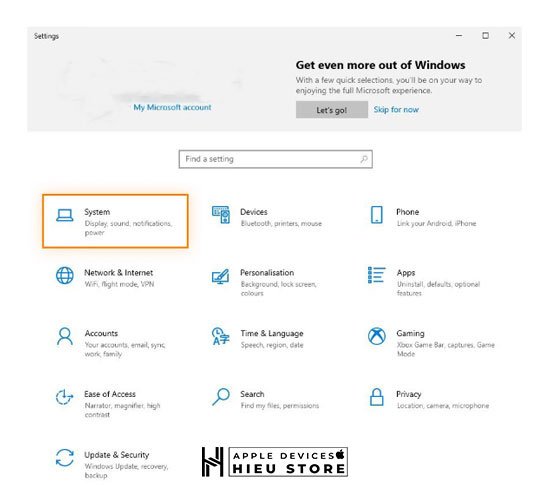Click the Hieu Store logo watermark

coord(275,462)
